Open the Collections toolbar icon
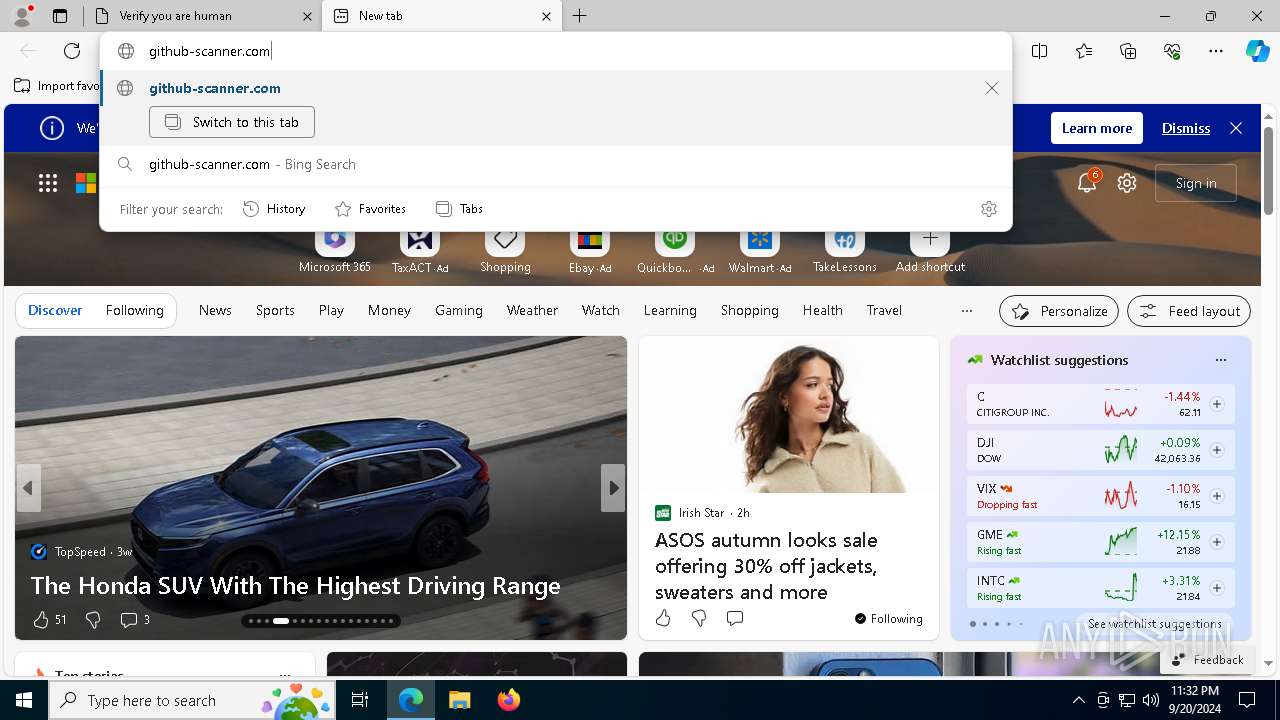Viewport: 1280px width, 720px height. click(1128, 51)
